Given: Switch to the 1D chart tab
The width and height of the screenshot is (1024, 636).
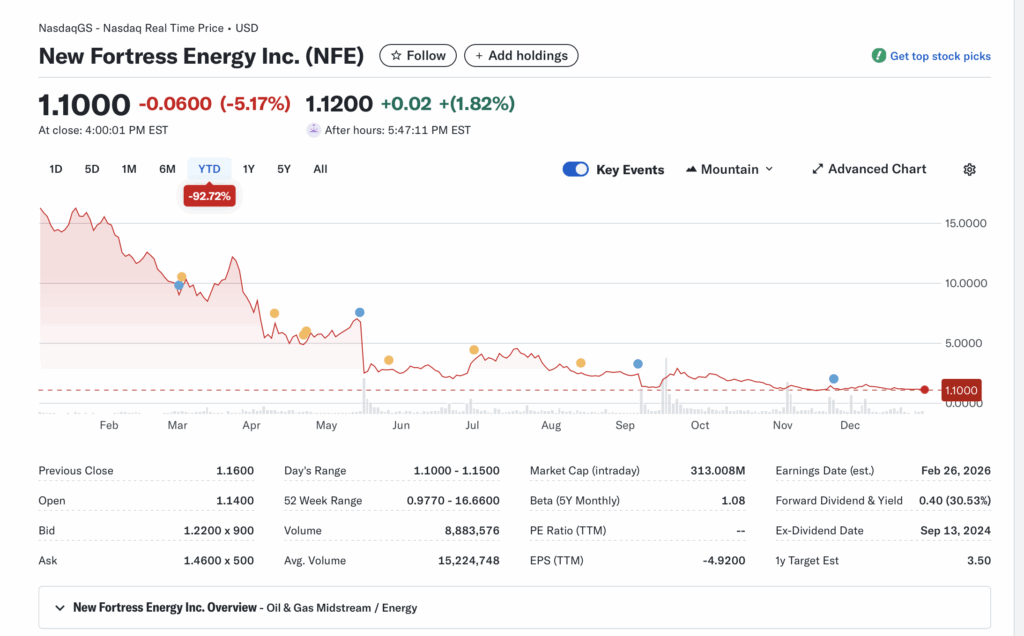Looking at the screenshot, I should click(55, 169).
